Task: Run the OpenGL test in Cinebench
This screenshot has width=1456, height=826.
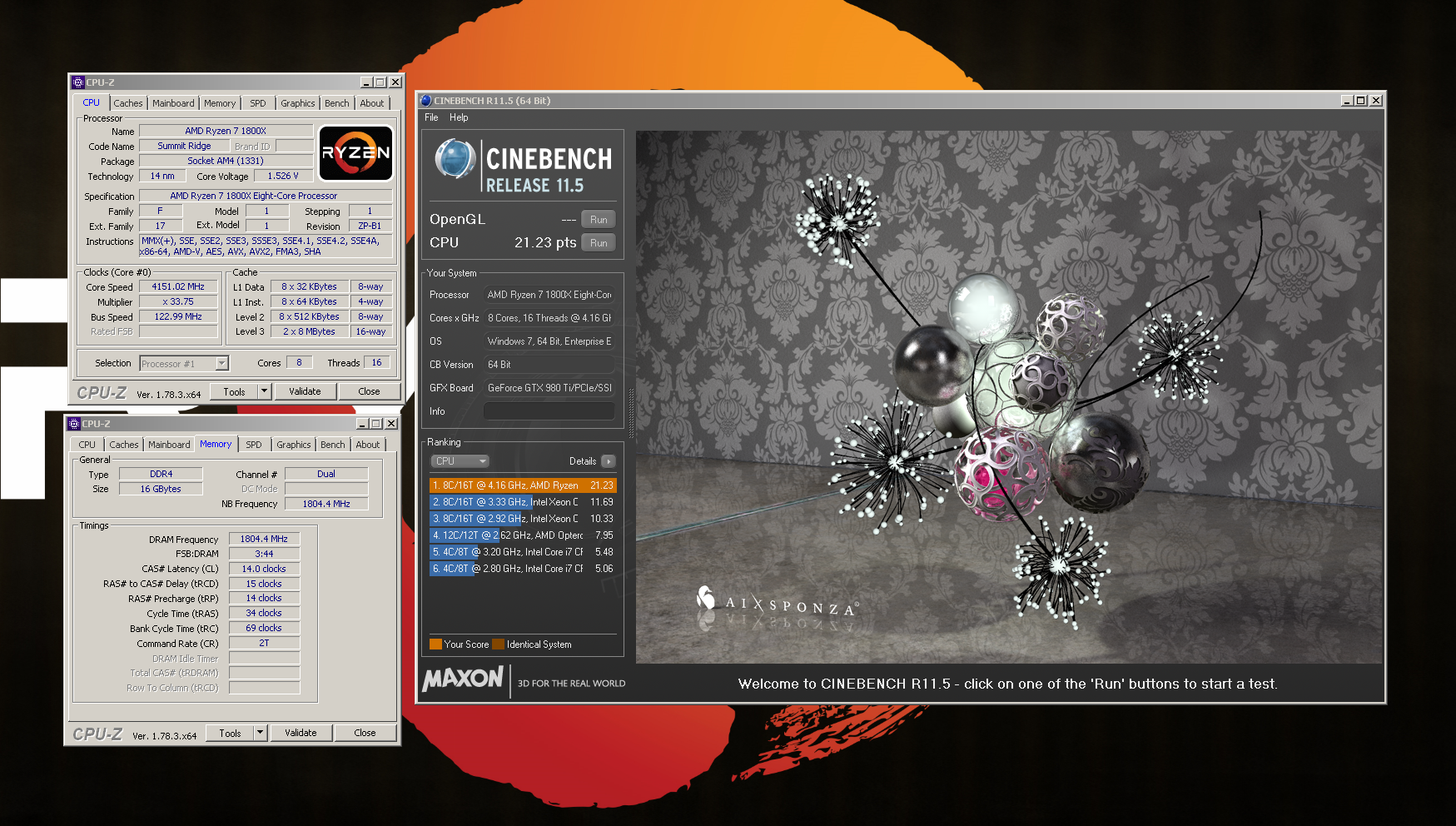Action: 599,220
